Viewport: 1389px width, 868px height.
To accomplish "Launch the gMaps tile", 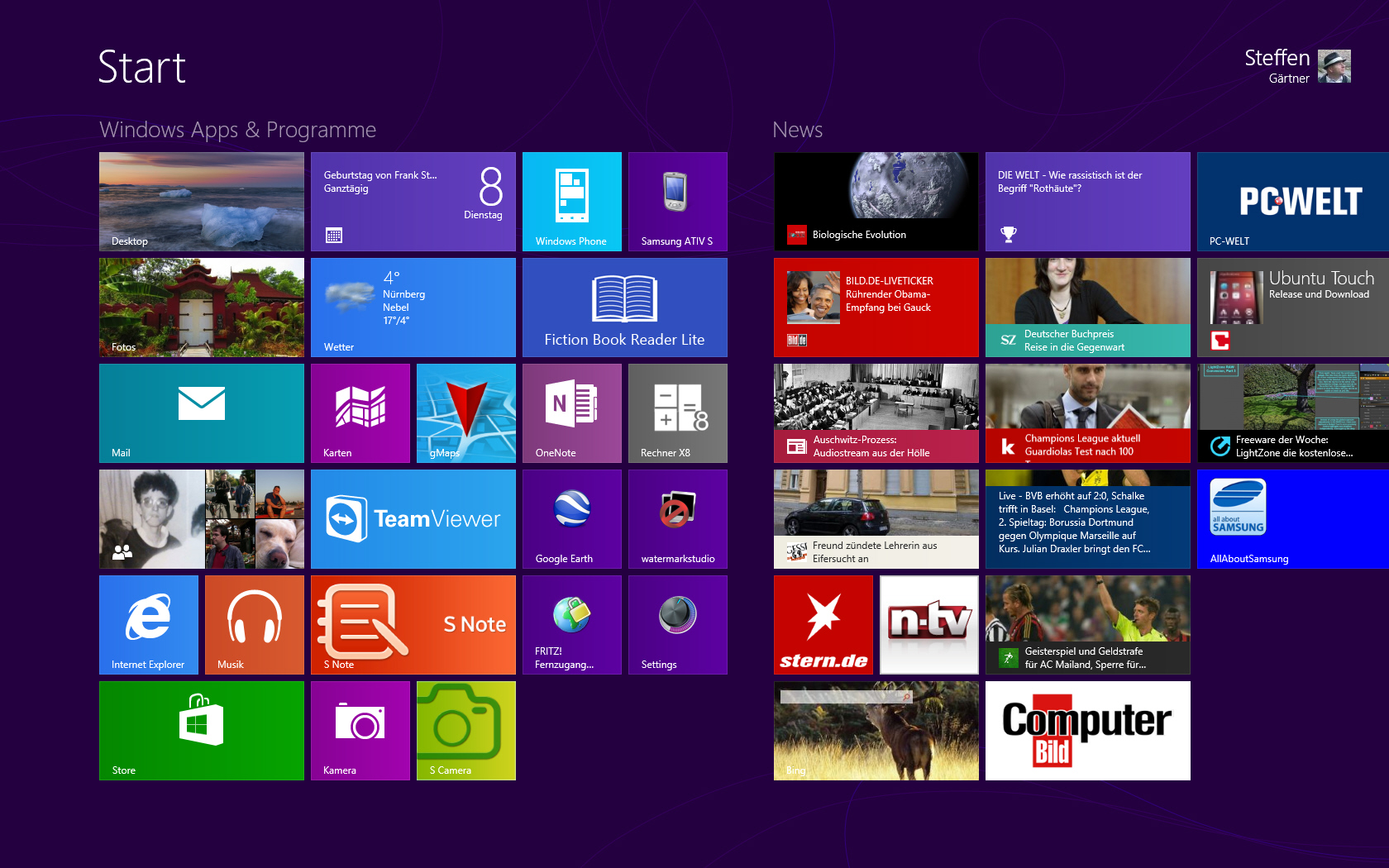I will click(466, 413).
